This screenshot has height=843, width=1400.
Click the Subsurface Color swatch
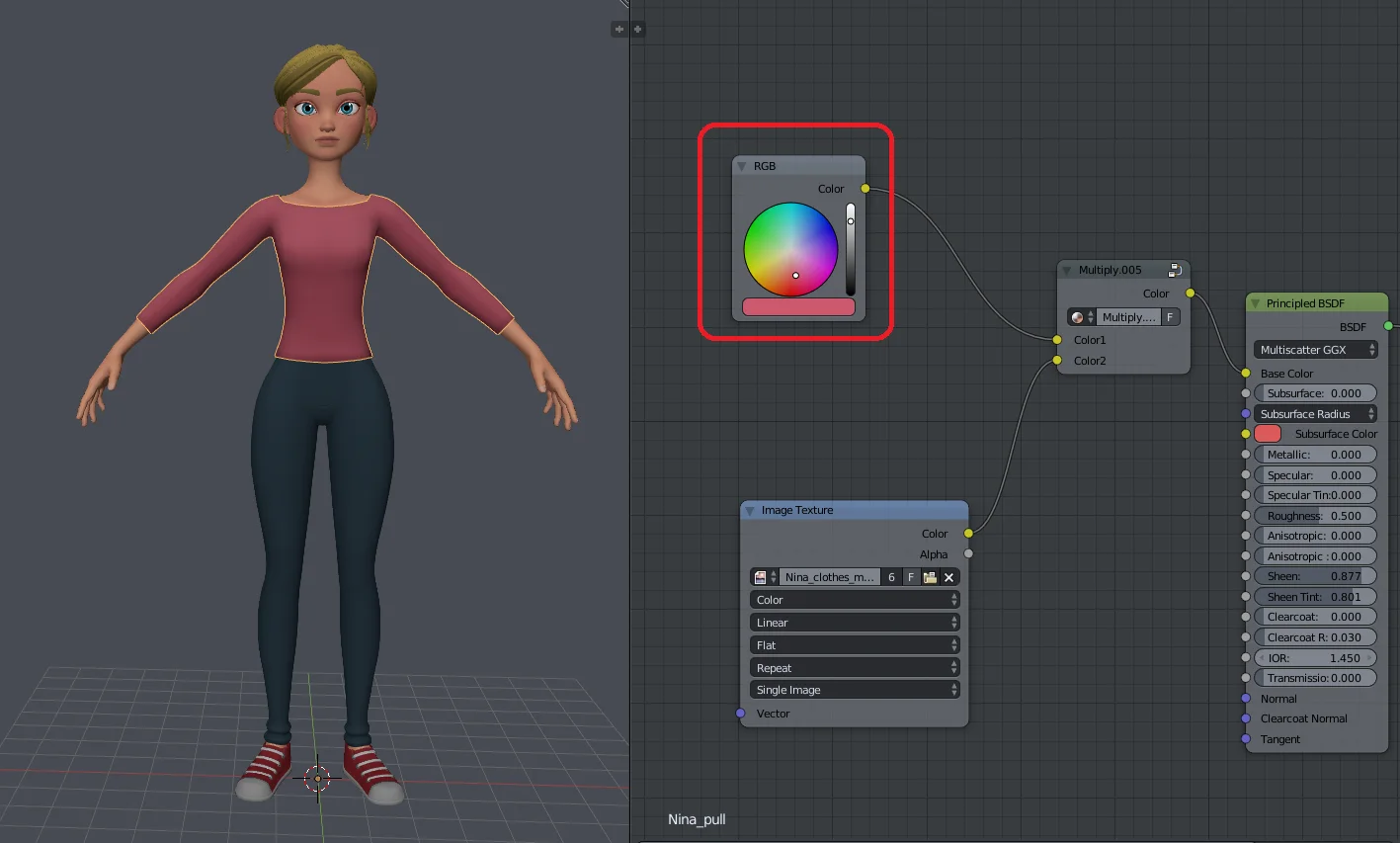[1268, 433]
